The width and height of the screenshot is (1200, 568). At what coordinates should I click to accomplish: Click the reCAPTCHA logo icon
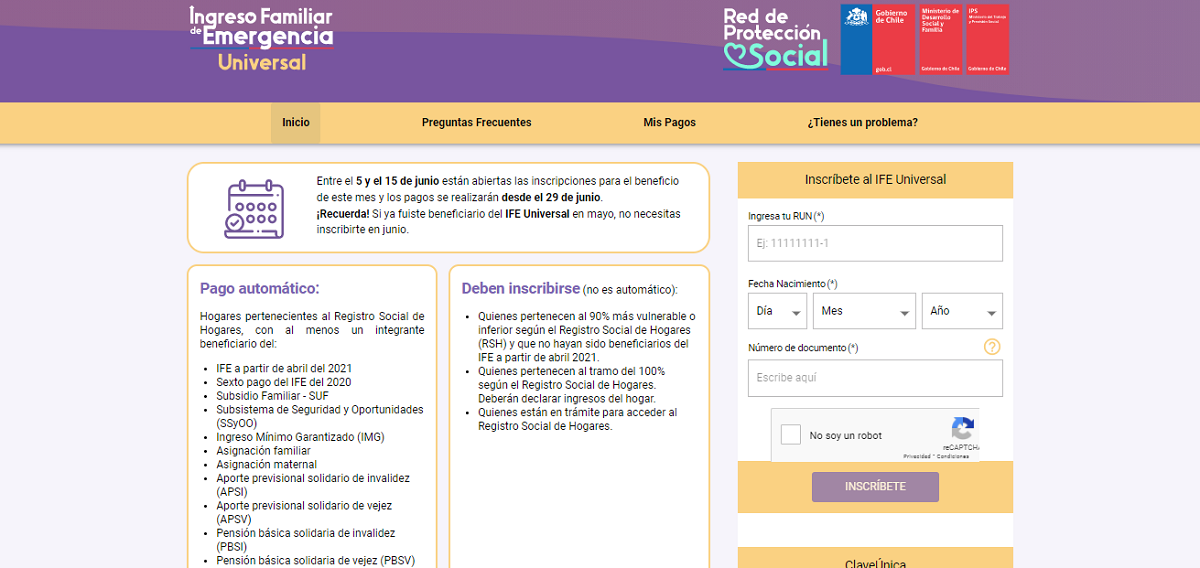tap(962, 429)
